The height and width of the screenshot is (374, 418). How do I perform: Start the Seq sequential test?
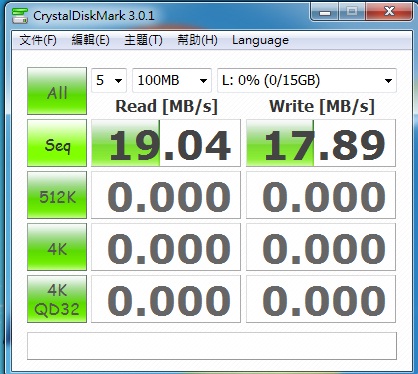coord(57,143)
